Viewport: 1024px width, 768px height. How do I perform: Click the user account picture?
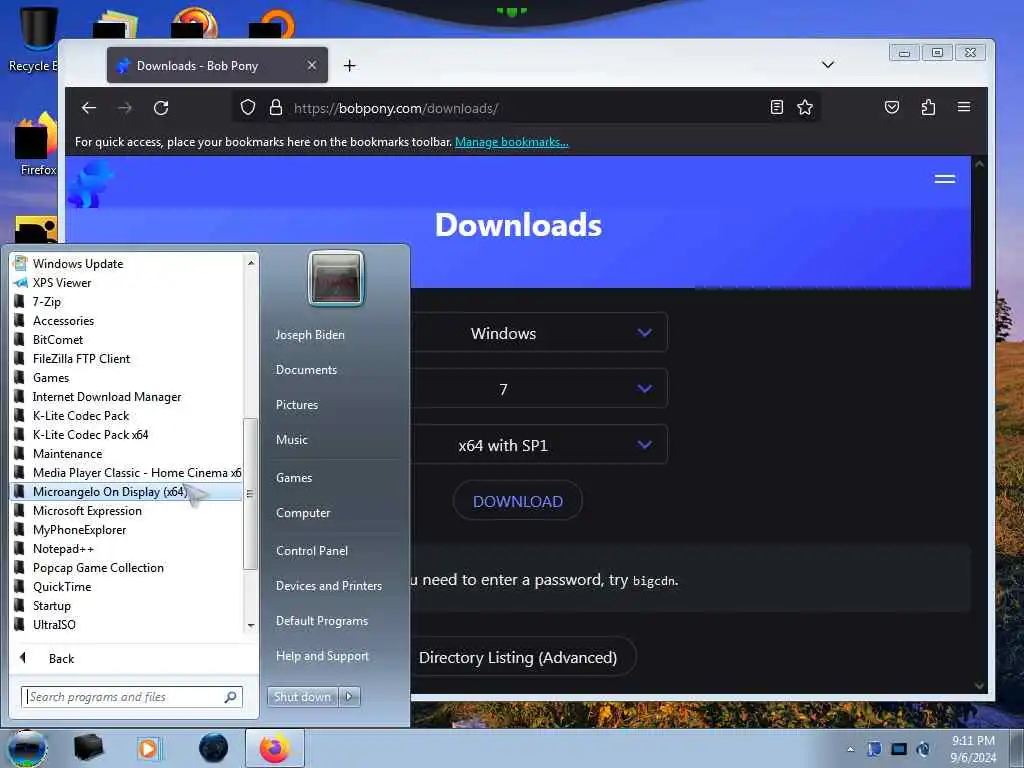coord(336,278)
